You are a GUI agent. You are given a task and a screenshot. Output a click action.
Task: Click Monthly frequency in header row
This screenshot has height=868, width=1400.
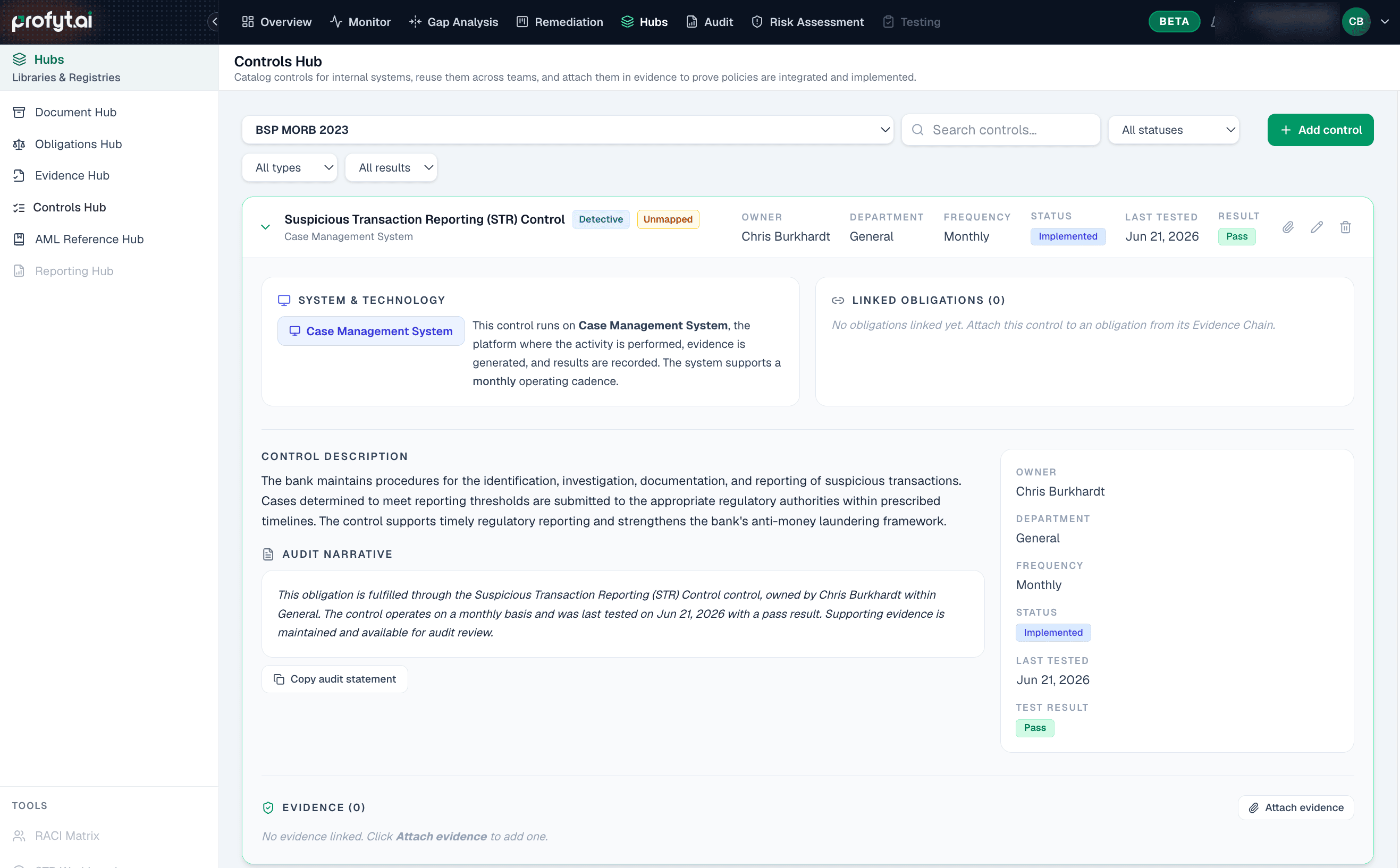coord(966,236)
